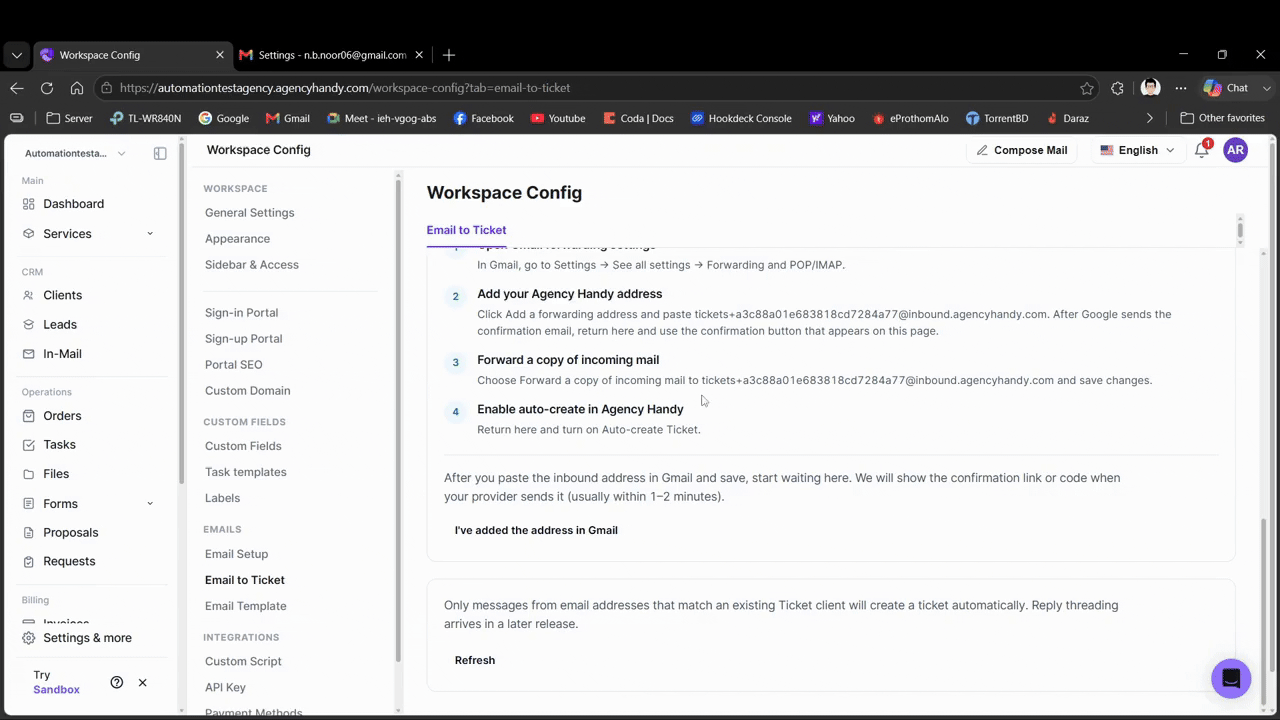
Task: Open Custom Domain settings
Action: [x=248, y=391]
